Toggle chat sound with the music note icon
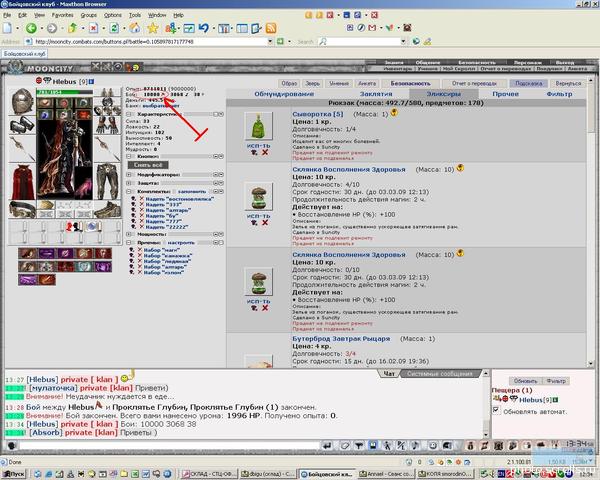Screen dimensions: 600x480 [416, 446]
